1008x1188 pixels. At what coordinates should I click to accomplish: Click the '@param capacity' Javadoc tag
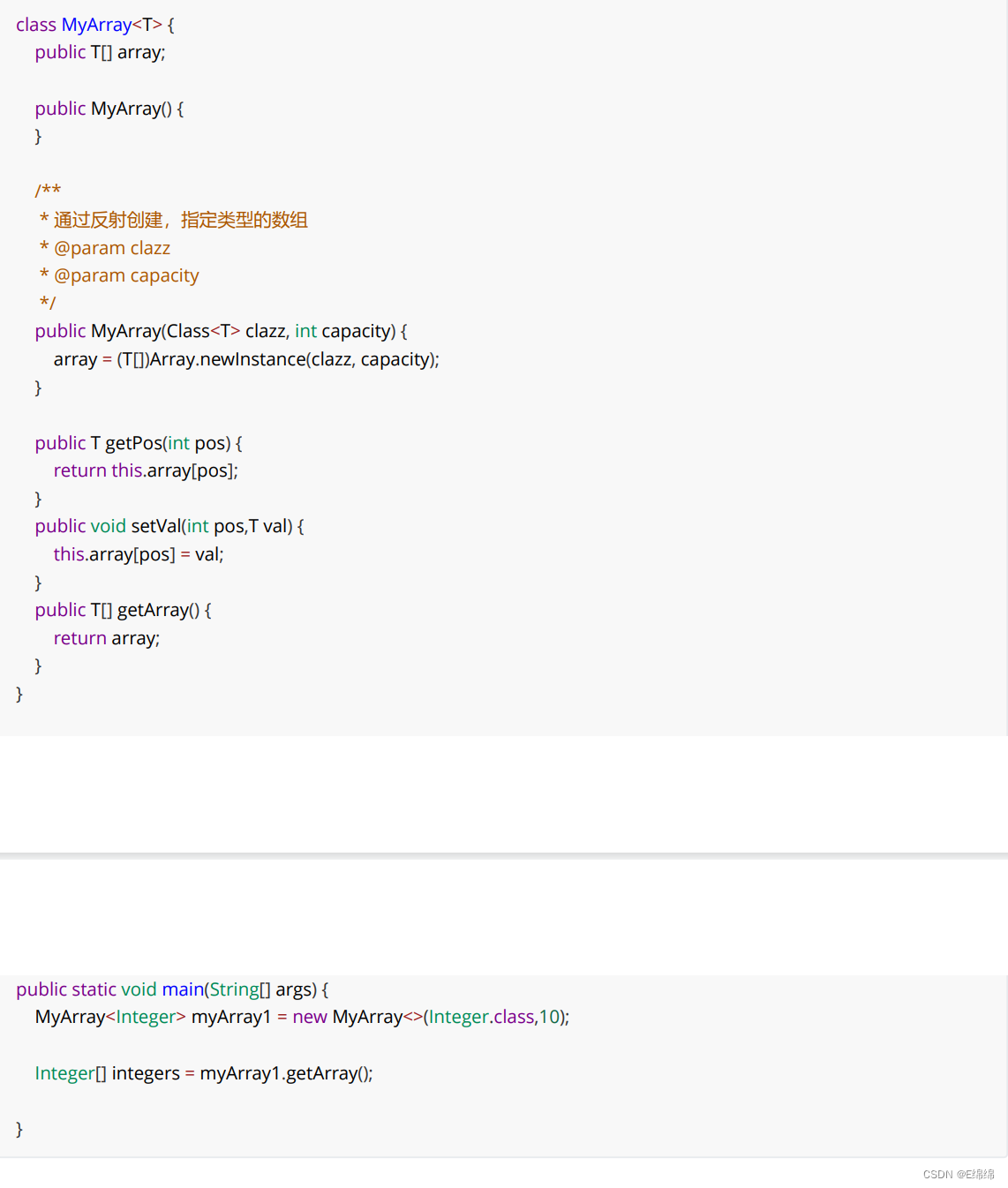pos(126,275)
